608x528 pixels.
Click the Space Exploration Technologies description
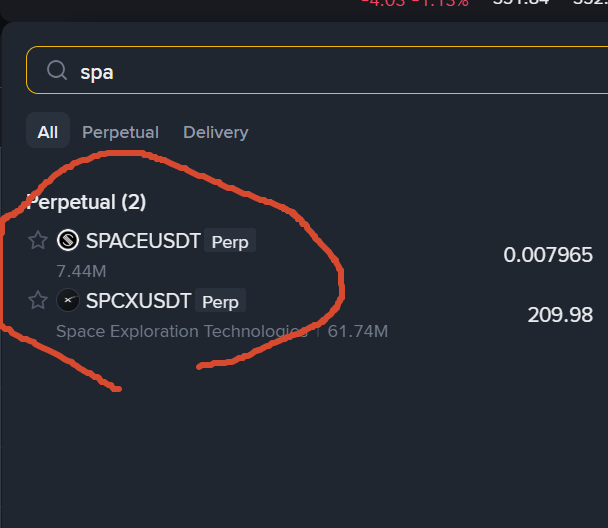[182, 331]
